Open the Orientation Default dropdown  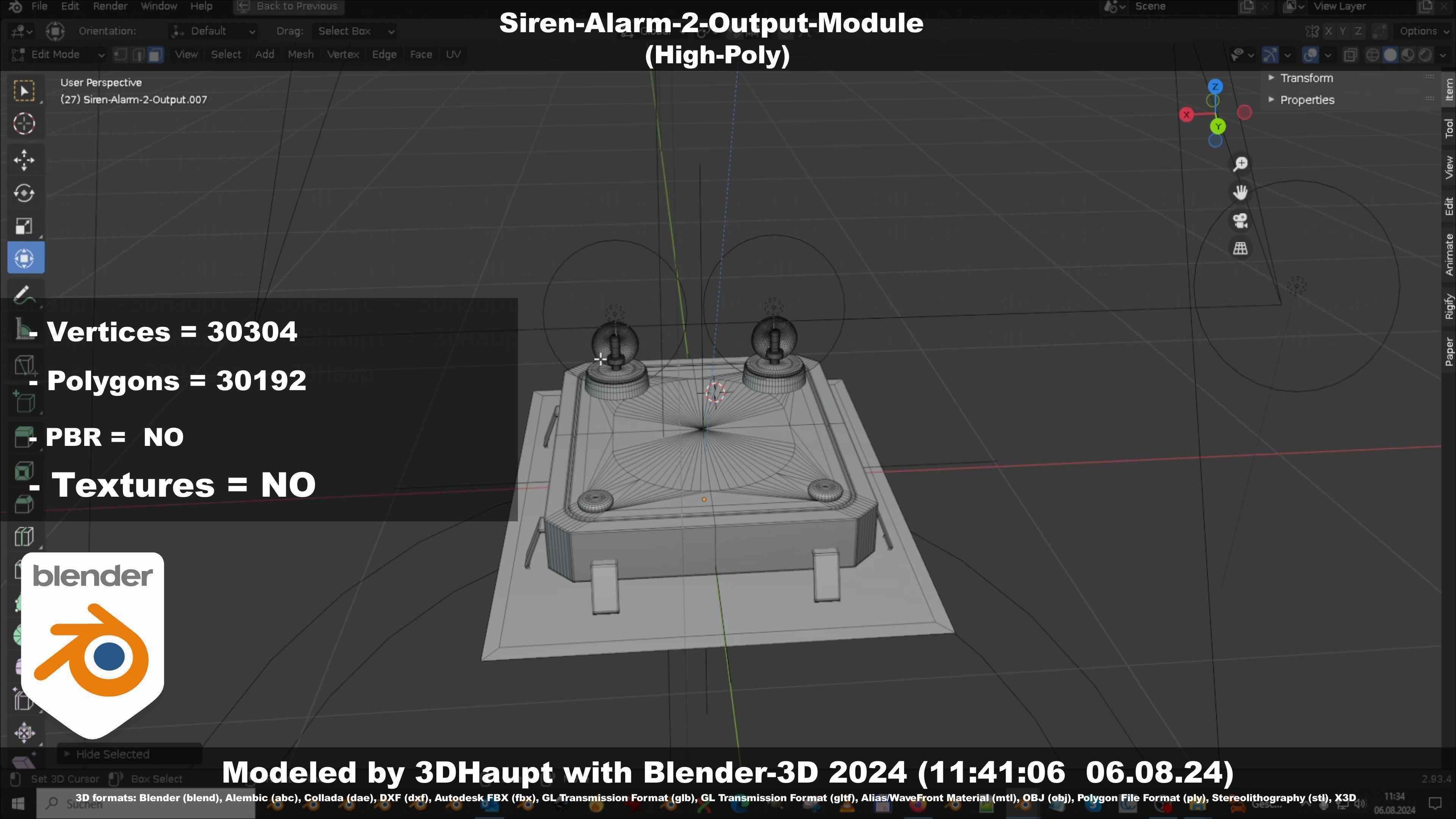pos(213,31)
